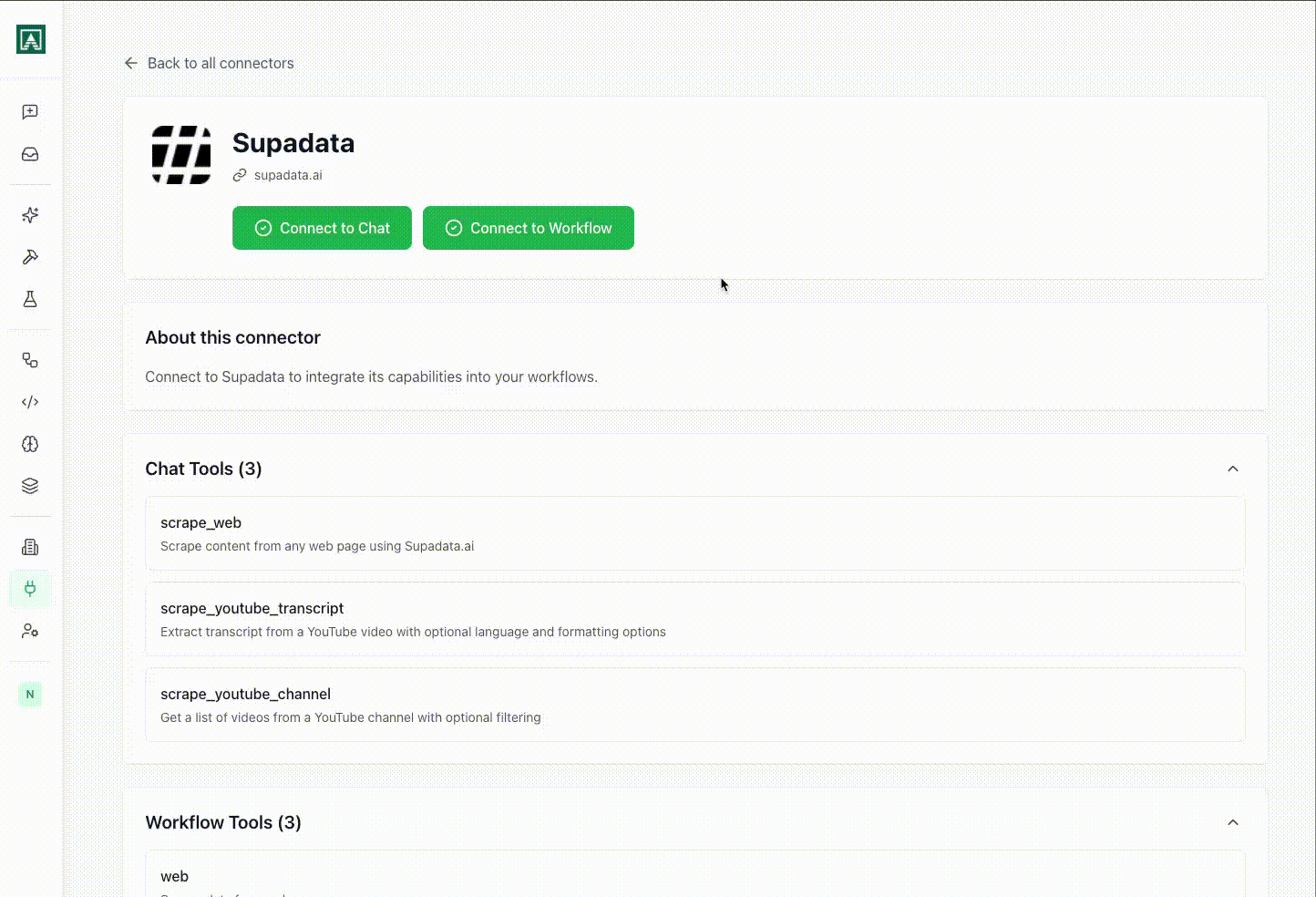Click the stacked layers icon
This screenshot has height=897, width=1316.
pos(30,486)
